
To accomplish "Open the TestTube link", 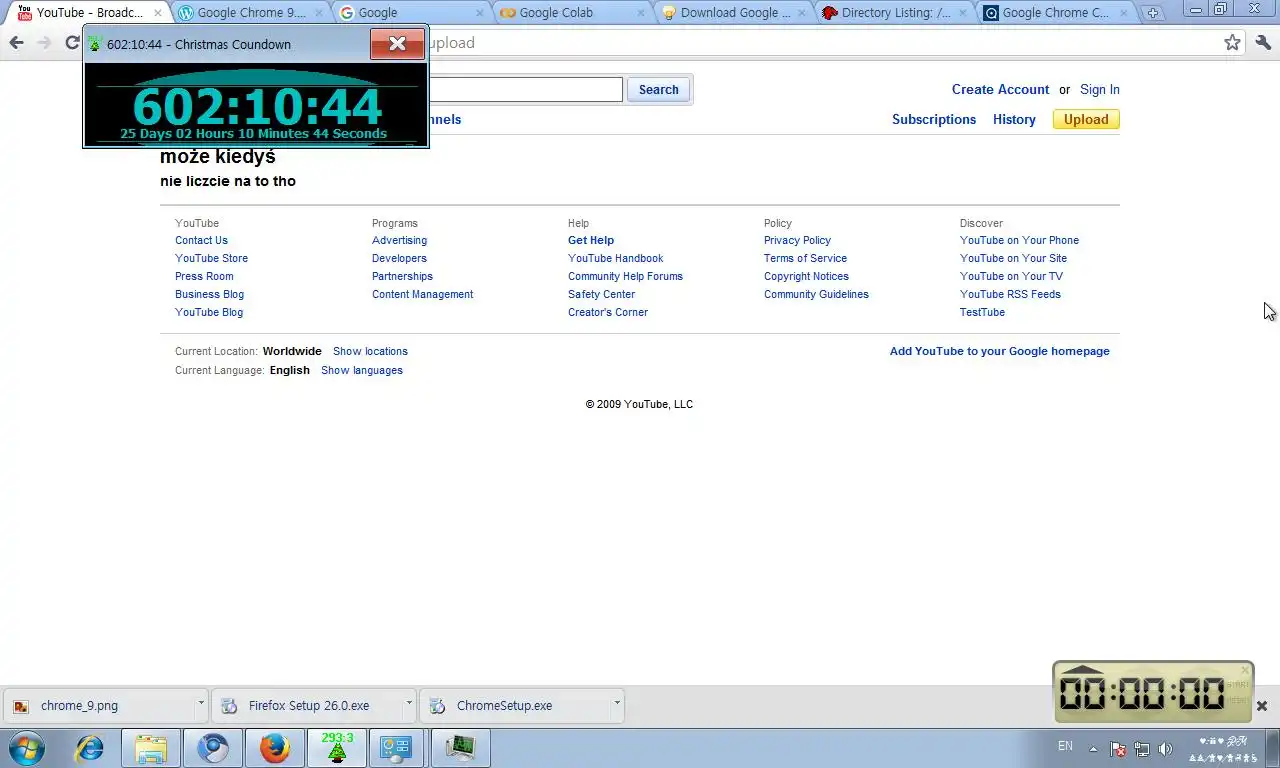I will pos(982,312).
